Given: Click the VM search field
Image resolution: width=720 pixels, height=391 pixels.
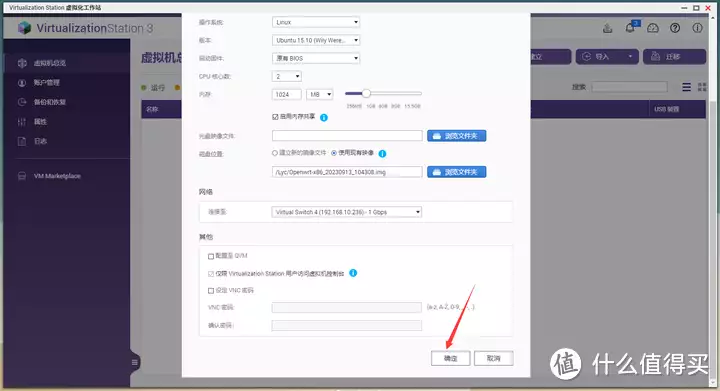Looking at the screenshot, I should tap(630, 87).
